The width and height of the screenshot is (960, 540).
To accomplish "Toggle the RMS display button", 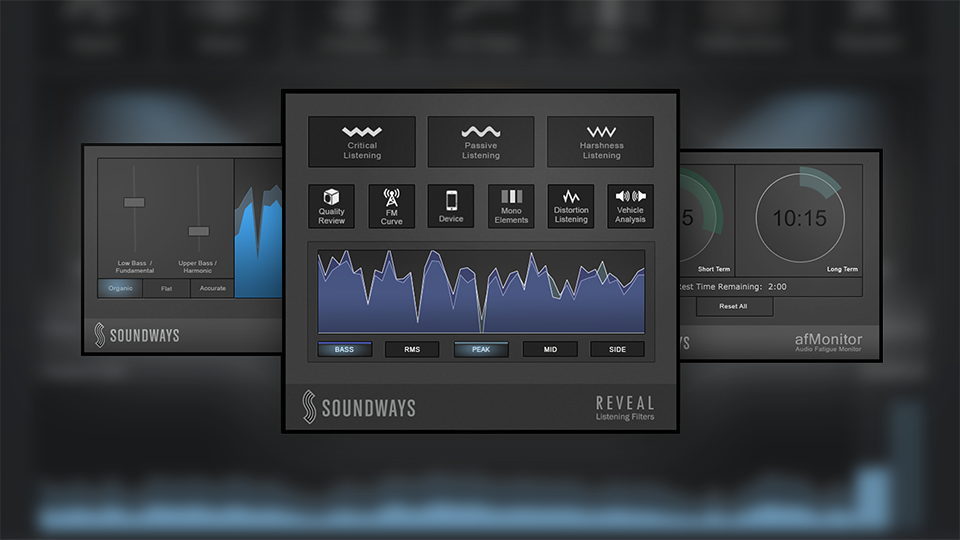I will [x=412, y=349].
